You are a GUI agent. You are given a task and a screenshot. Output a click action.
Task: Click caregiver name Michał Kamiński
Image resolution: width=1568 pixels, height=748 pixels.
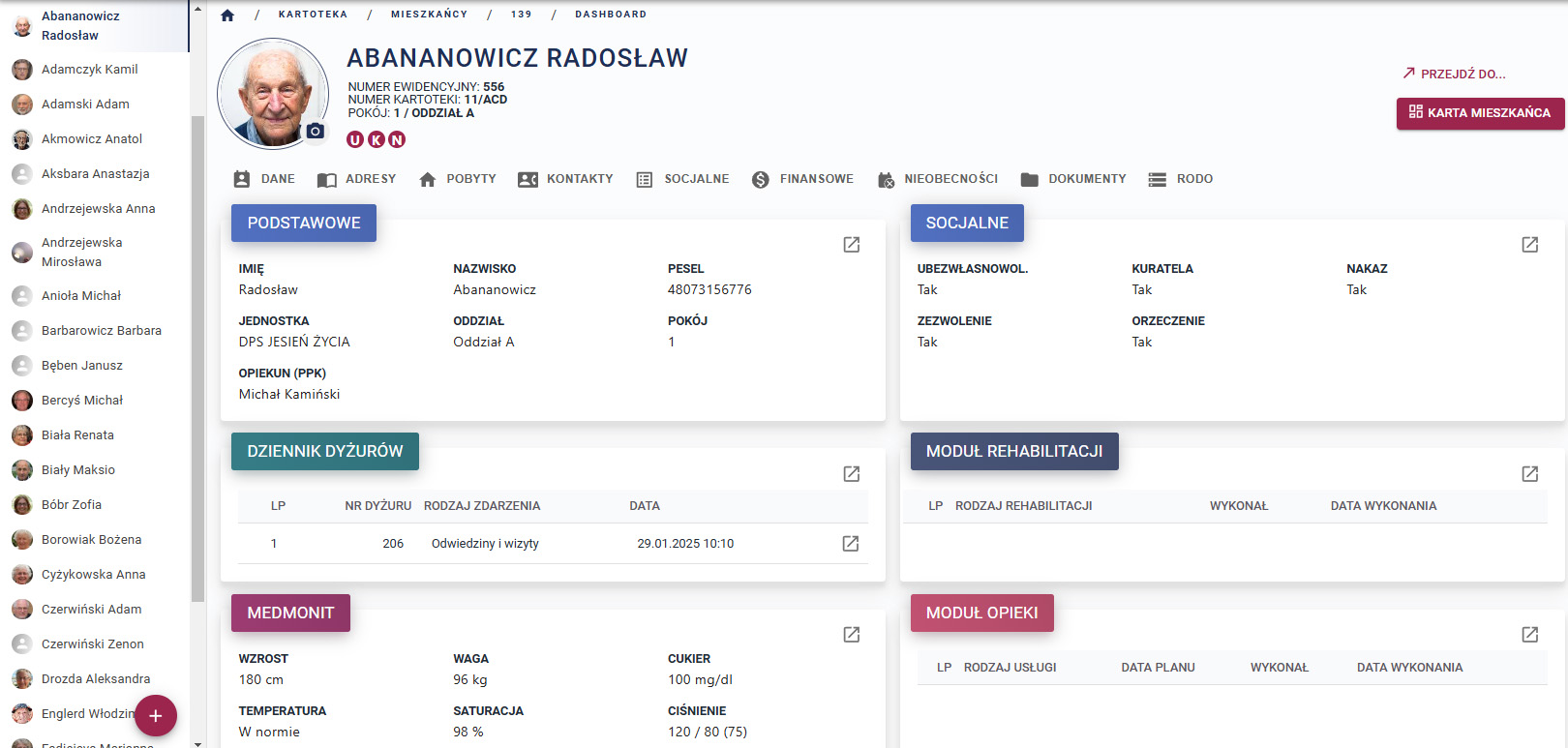click(x=289, y=394)
